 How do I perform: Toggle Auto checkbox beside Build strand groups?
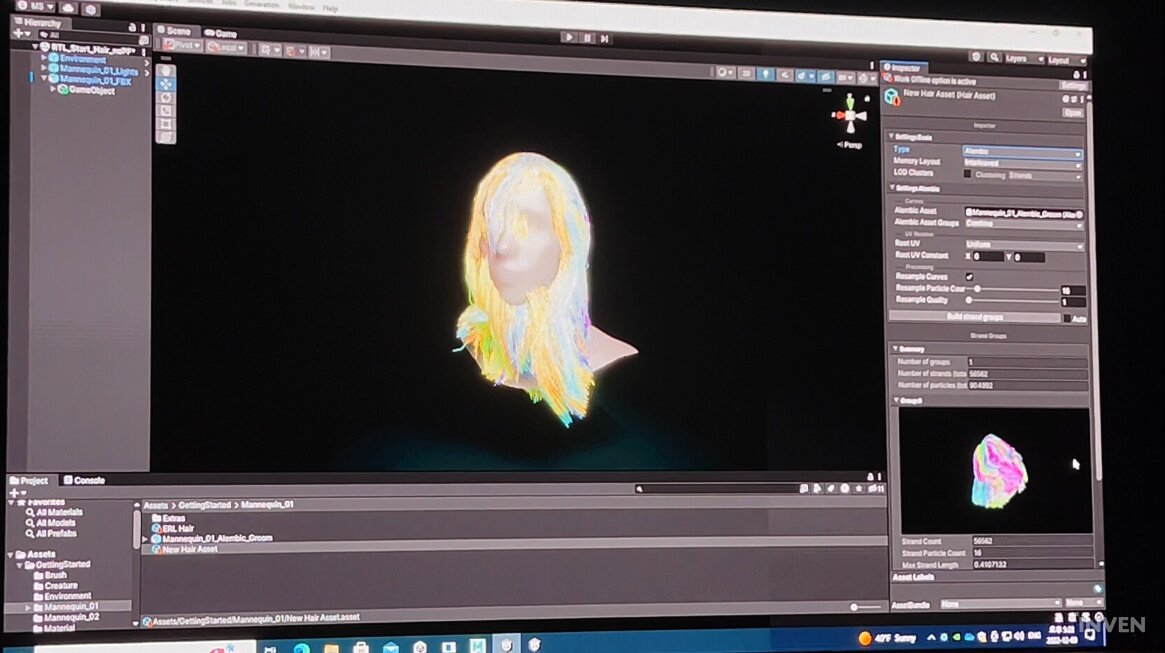(1067, 319)
